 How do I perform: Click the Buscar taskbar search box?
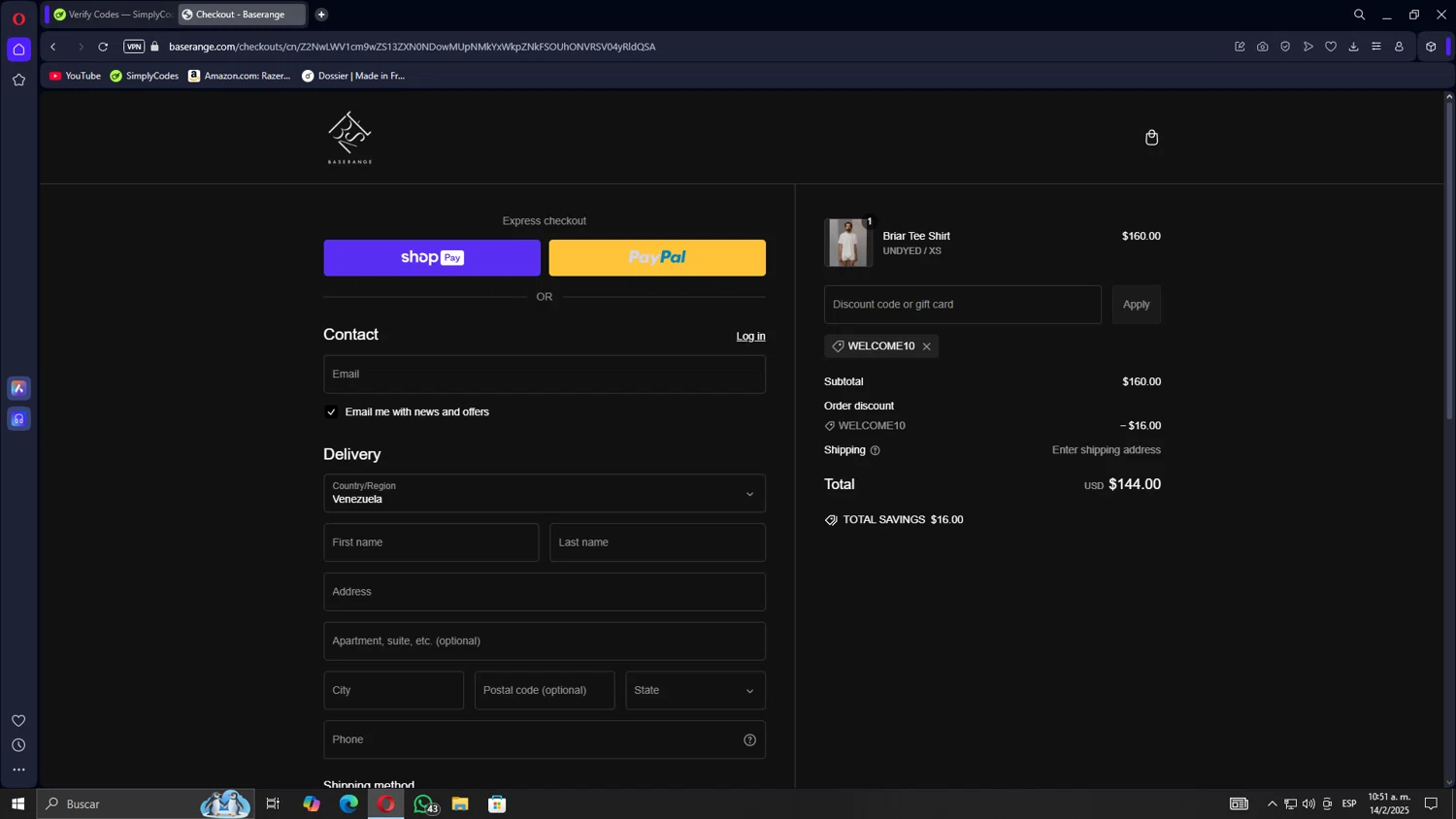[x=146, y=804]
